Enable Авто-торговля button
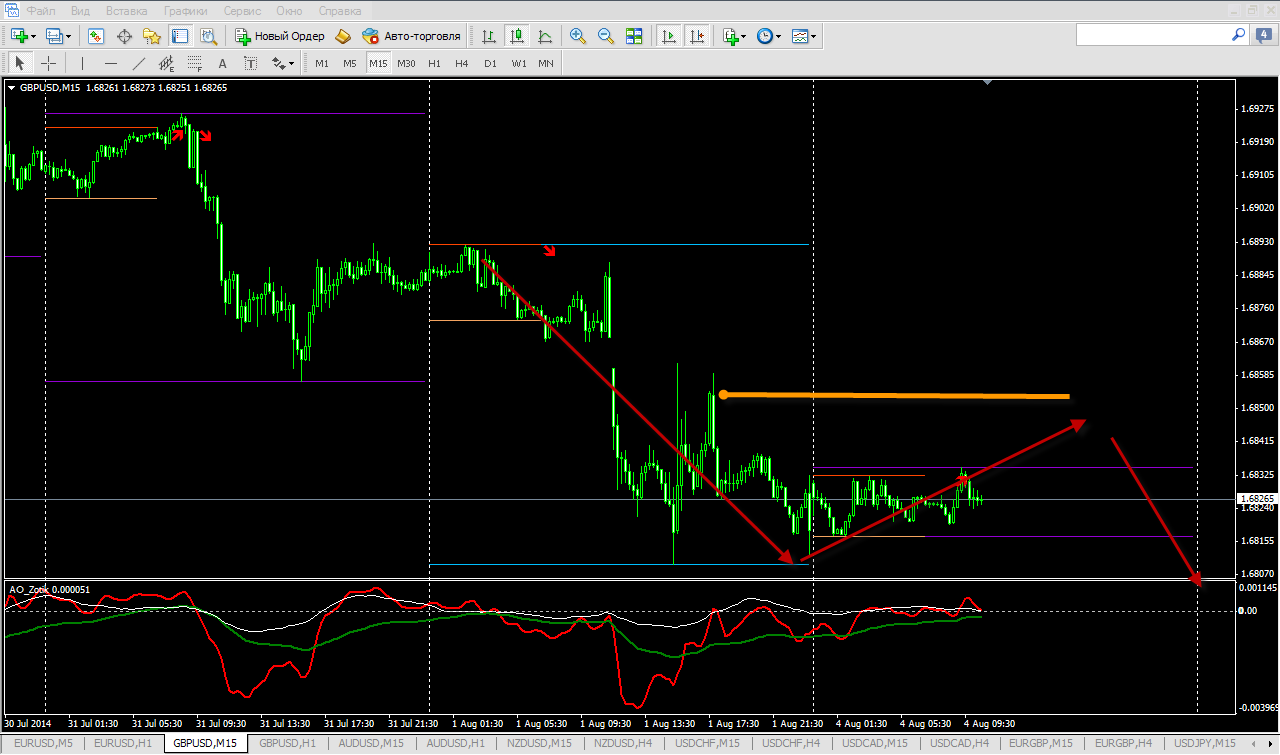Image resolution: width=1280 pixels, height=755 pixels. (x=411, y=36)
